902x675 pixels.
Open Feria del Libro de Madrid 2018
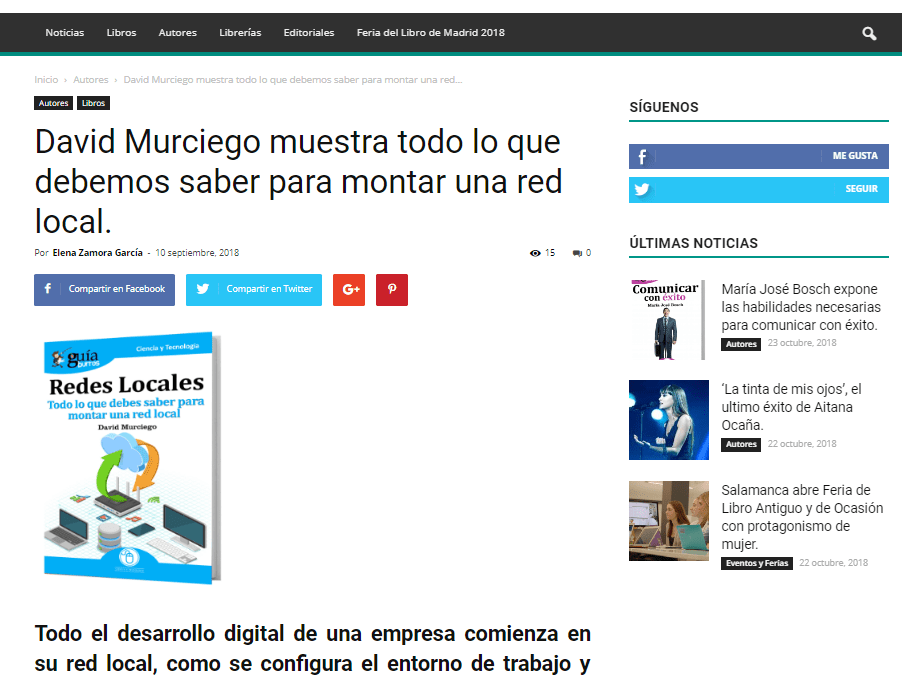pos(430,32)
